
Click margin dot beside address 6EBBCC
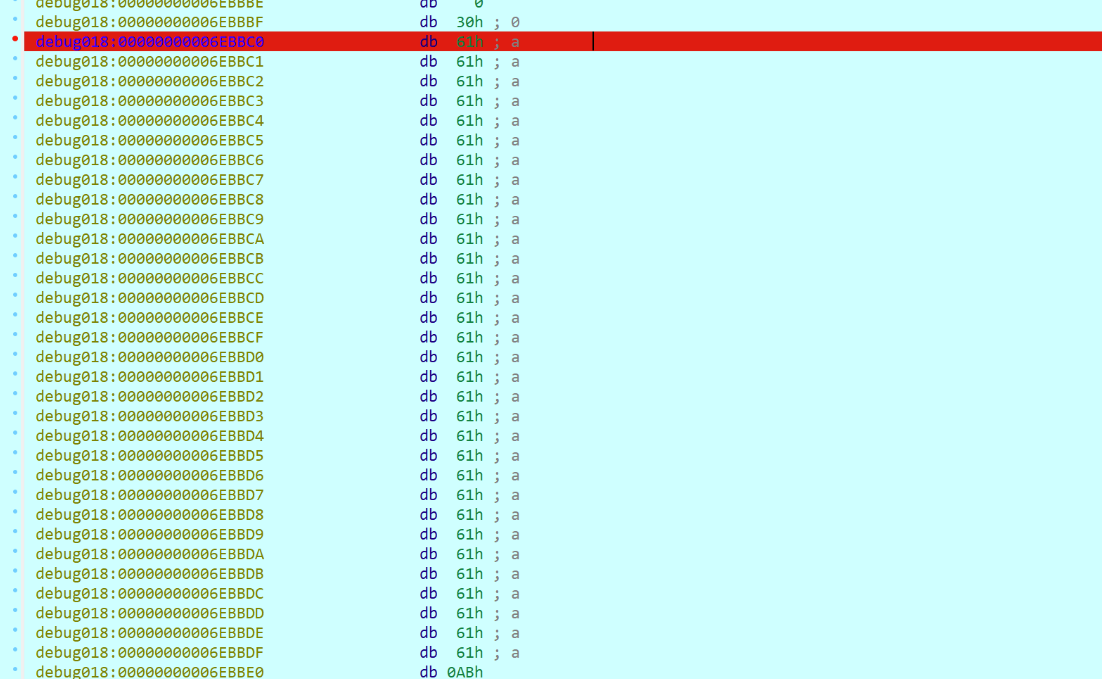14,277
